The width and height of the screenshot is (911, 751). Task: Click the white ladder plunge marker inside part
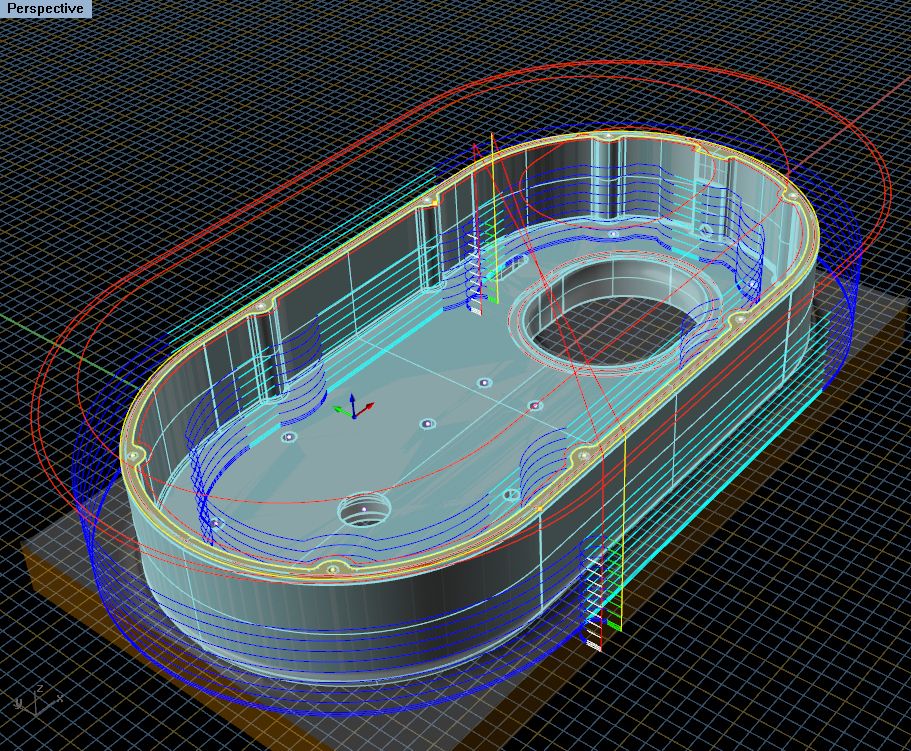pyautogui.click(x=476, y=272)
